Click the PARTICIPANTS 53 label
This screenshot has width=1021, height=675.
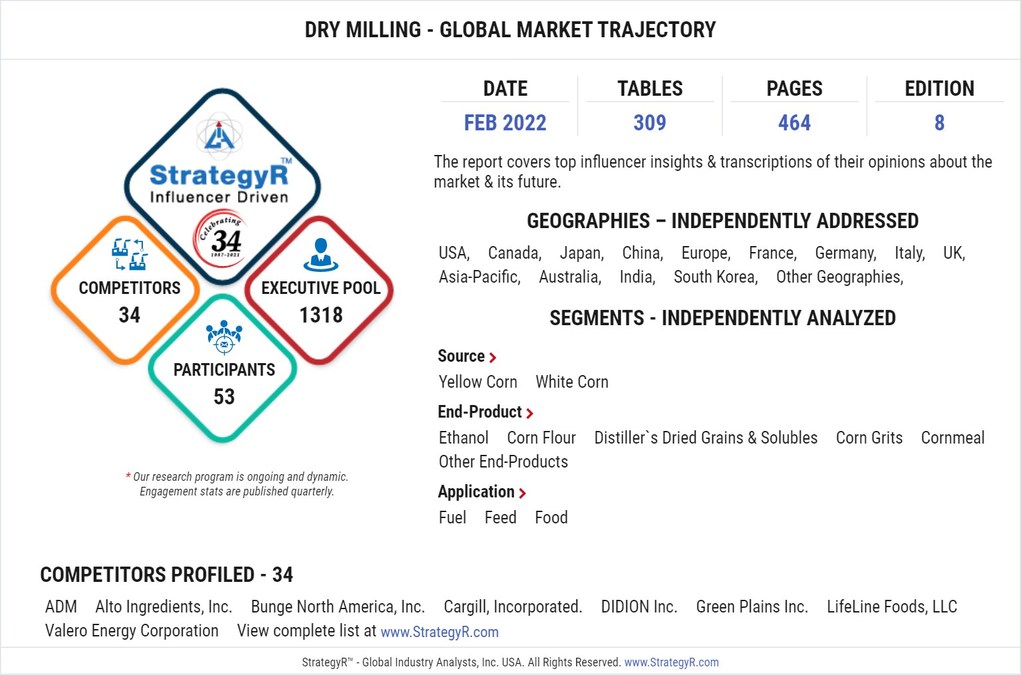coord(224,383)
